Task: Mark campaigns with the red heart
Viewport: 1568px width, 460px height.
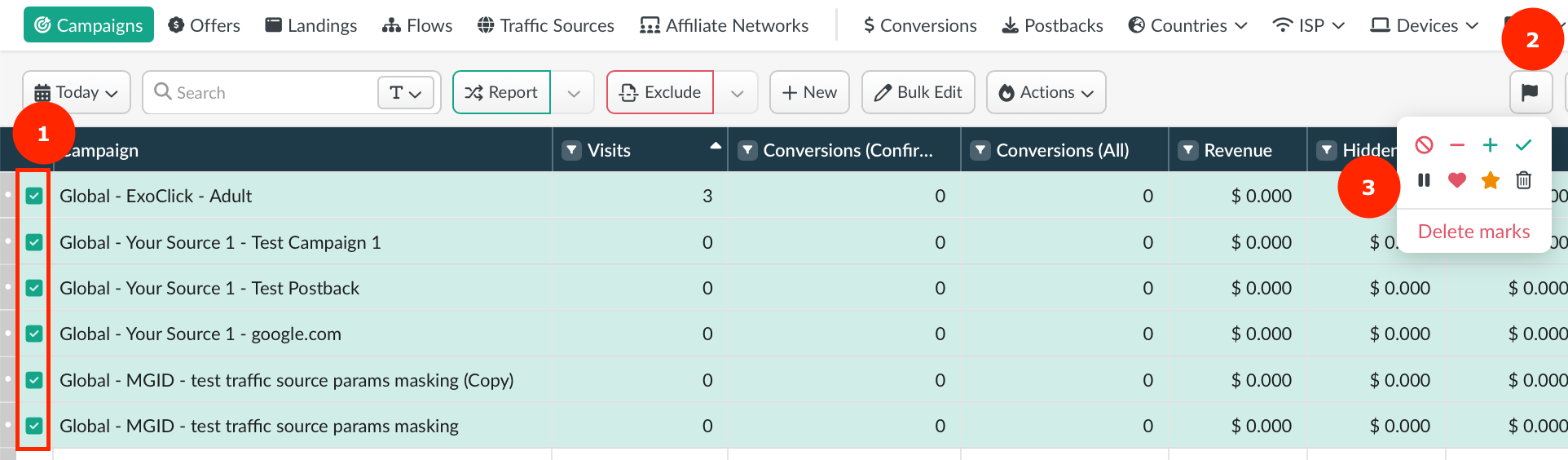Action: [1457, 180]
